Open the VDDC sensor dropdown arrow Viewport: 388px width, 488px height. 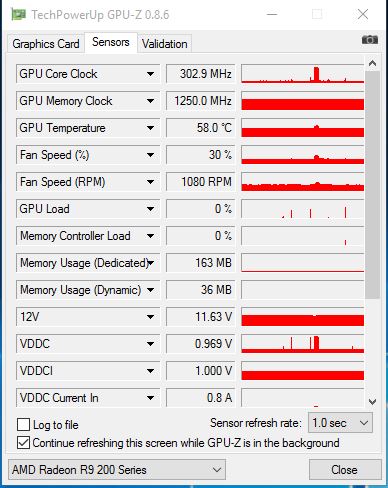point(150,344)
